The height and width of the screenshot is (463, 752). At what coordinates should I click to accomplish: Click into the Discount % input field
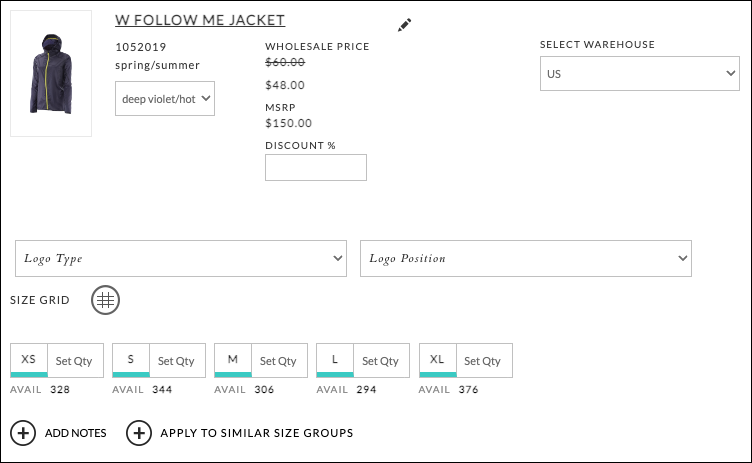tap(316, 167)
